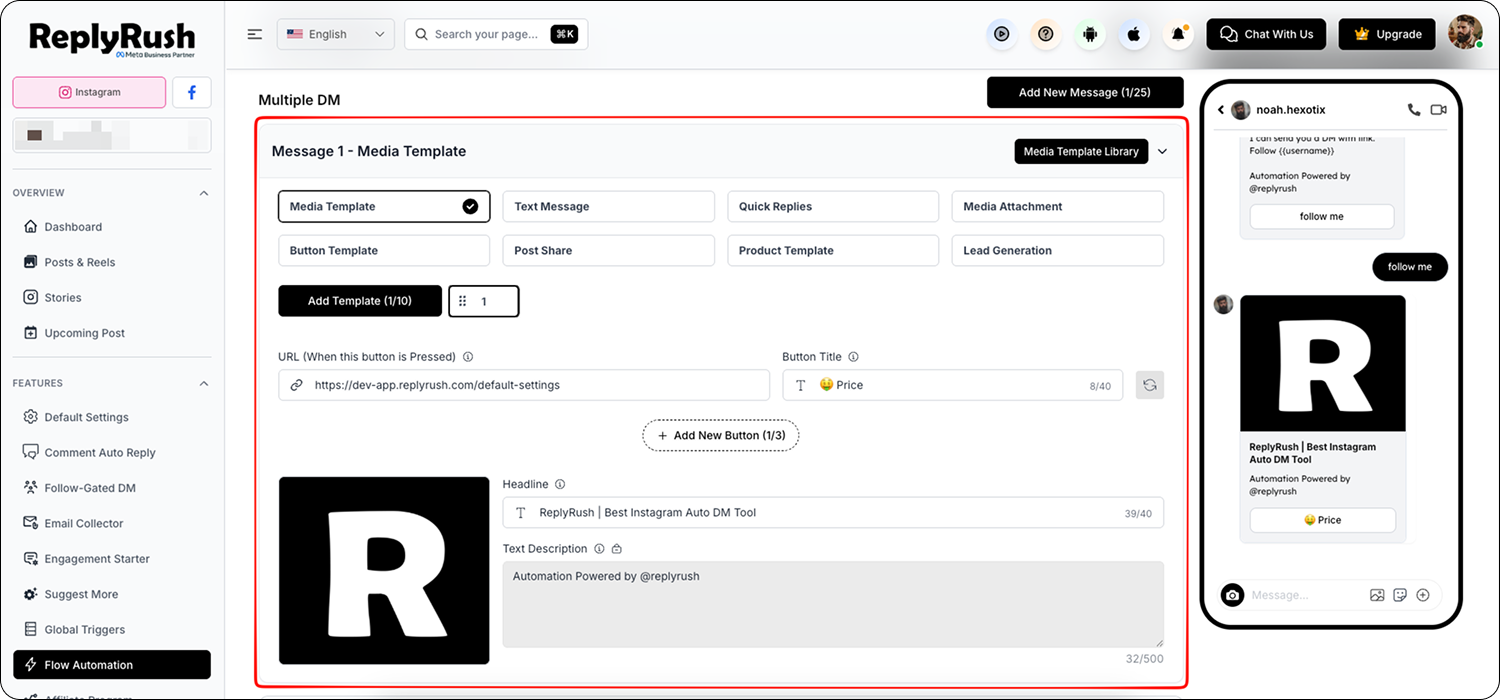1500x700 pixels.
Task: Select the Product Template option
Action: pos(833,251)
